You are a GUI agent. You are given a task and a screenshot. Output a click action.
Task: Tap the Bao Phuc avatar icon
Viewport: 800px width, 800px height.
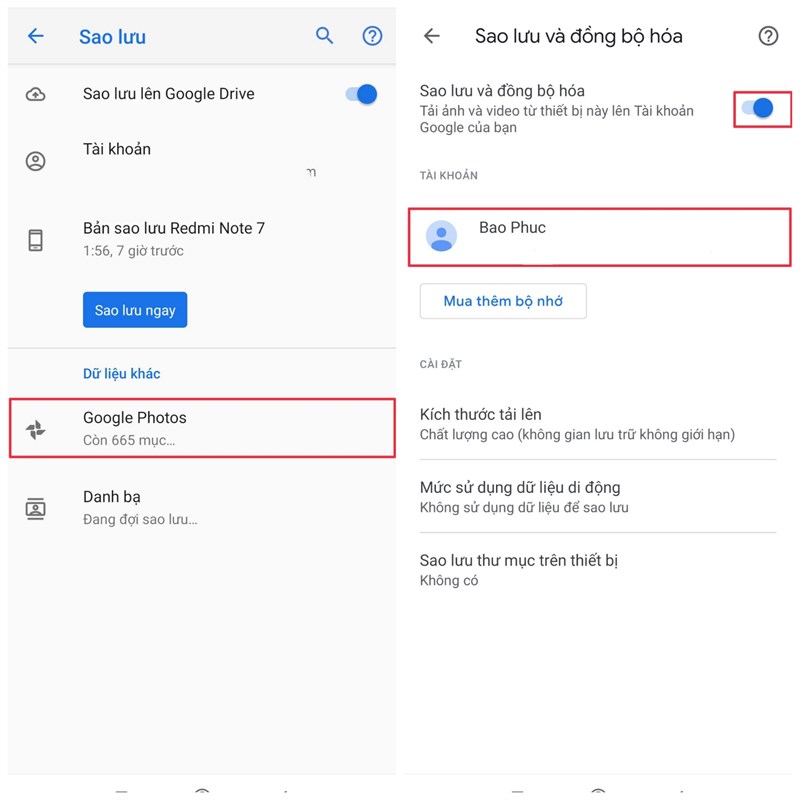(441, 236)
